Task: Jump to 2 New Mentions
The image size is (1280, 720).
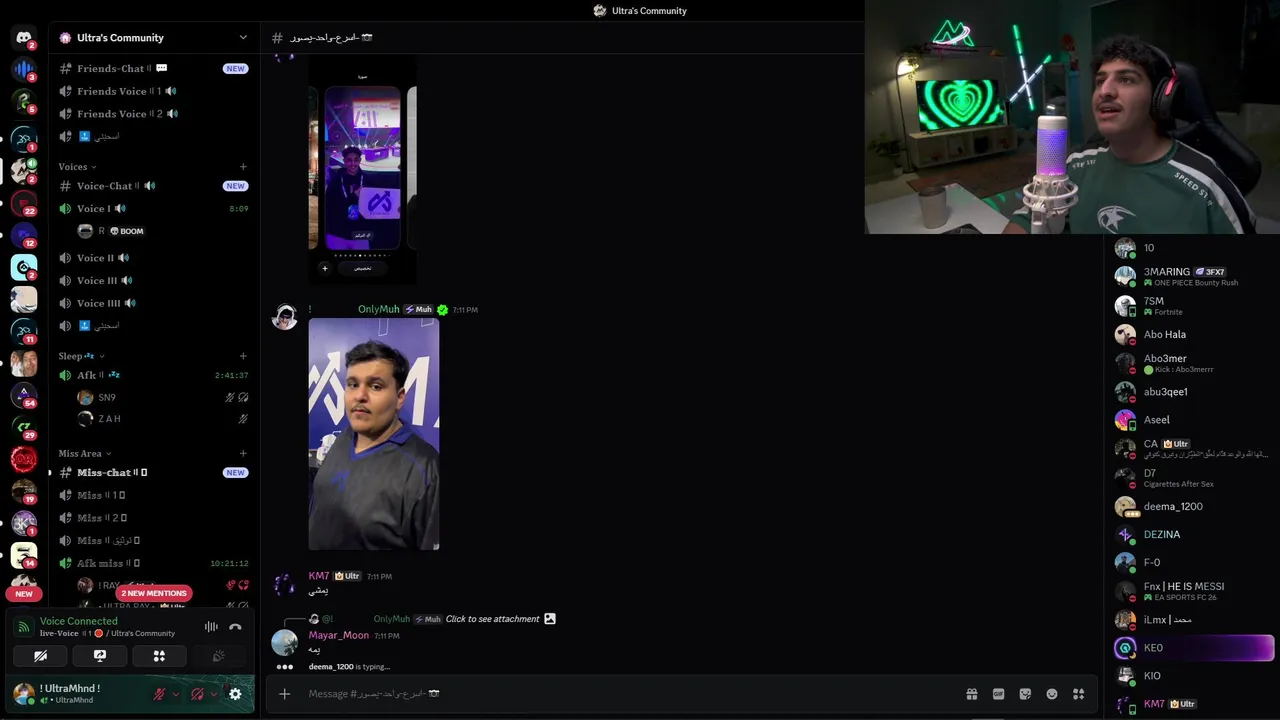Action: coord(153,593)
